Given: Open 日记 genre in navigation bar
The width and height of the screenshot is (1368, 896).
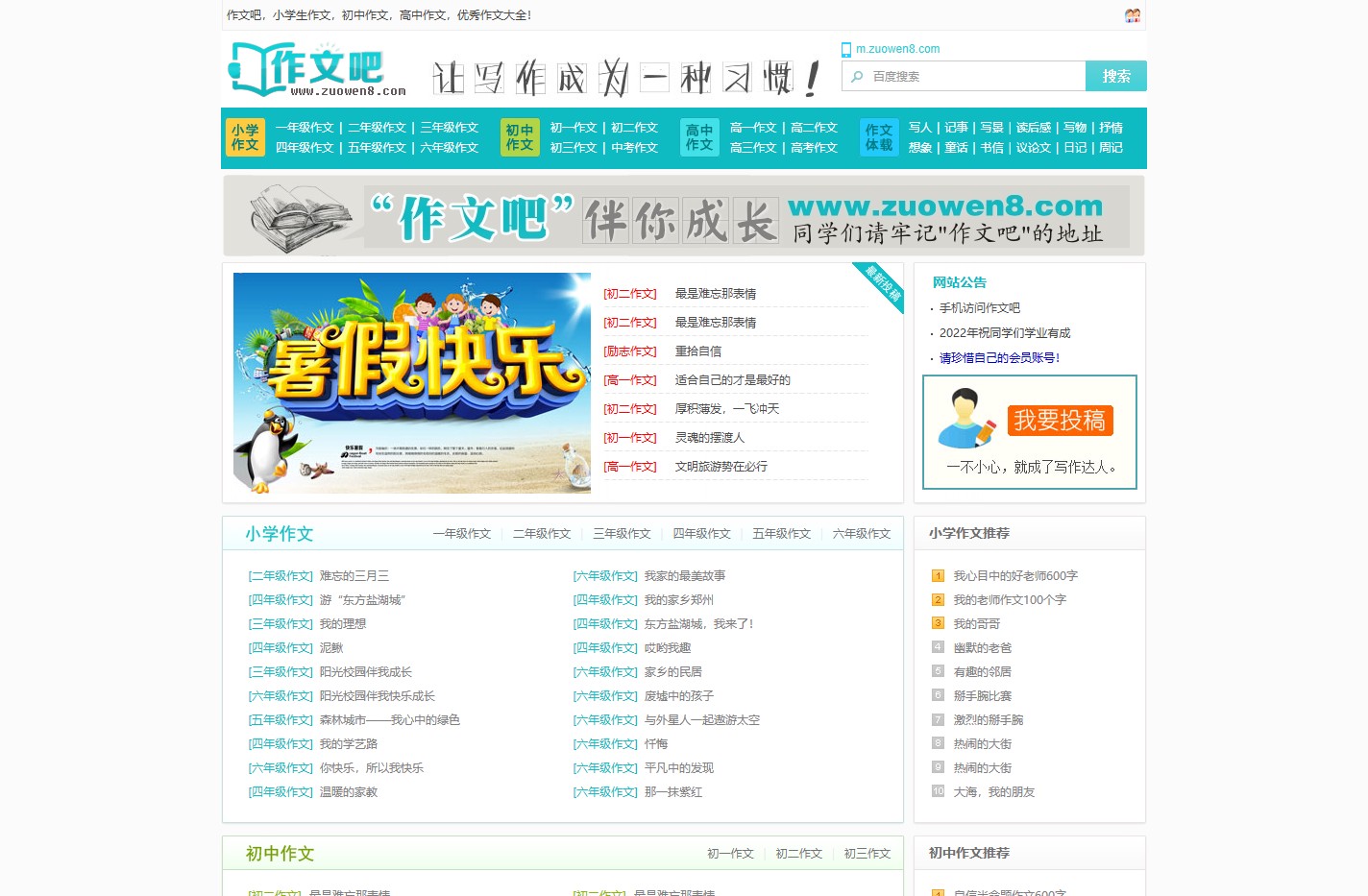Looking at the screenshot, I should [1075, 148].
